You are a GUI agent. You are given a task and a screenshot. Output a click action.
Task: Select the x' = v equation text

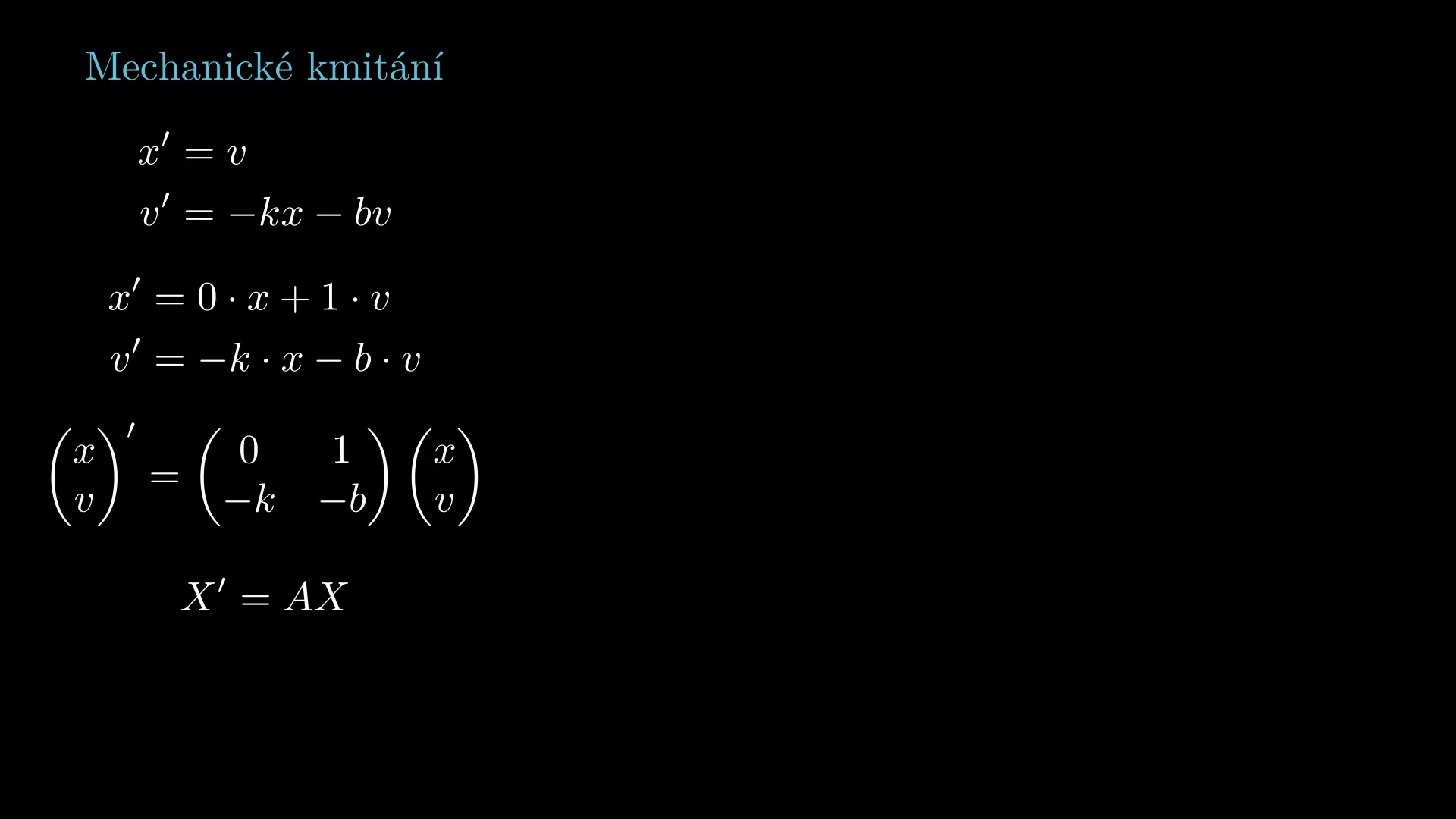pyautogui.click(x=190, y=152)
